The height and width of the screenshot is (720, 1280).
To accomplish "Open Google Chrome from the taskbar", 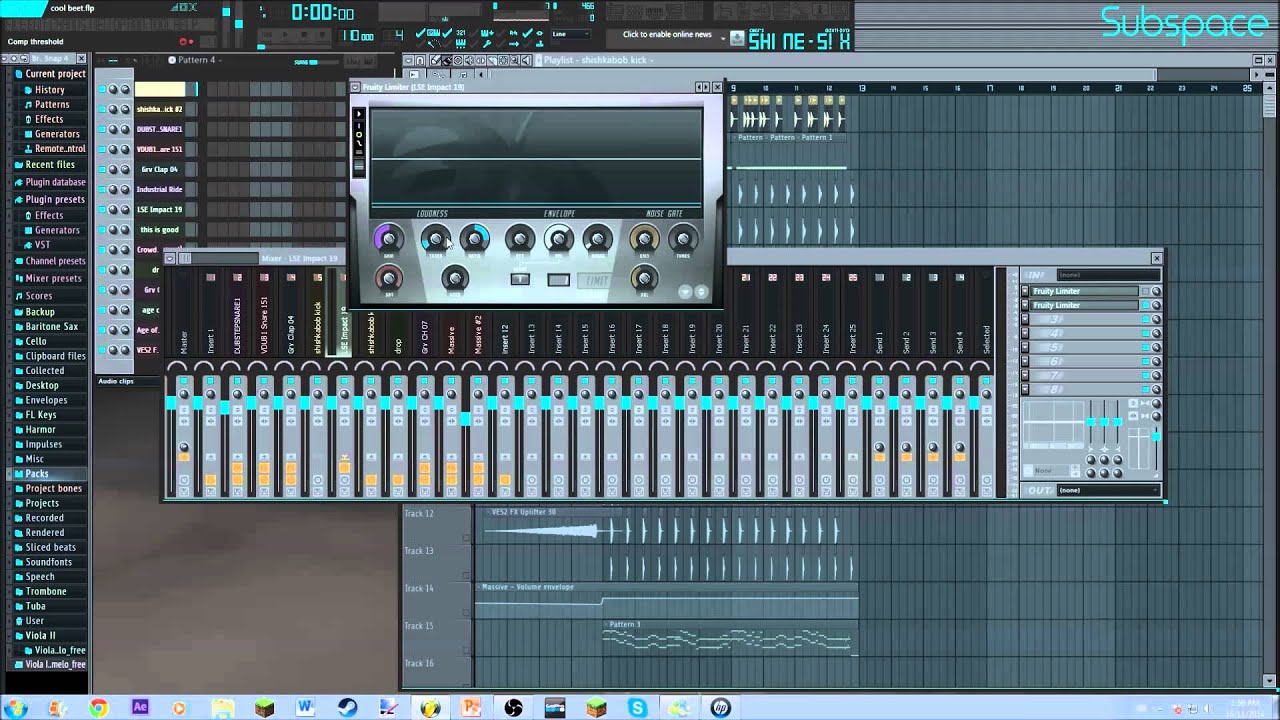I will pyautogui.click(x=98, y=708).
